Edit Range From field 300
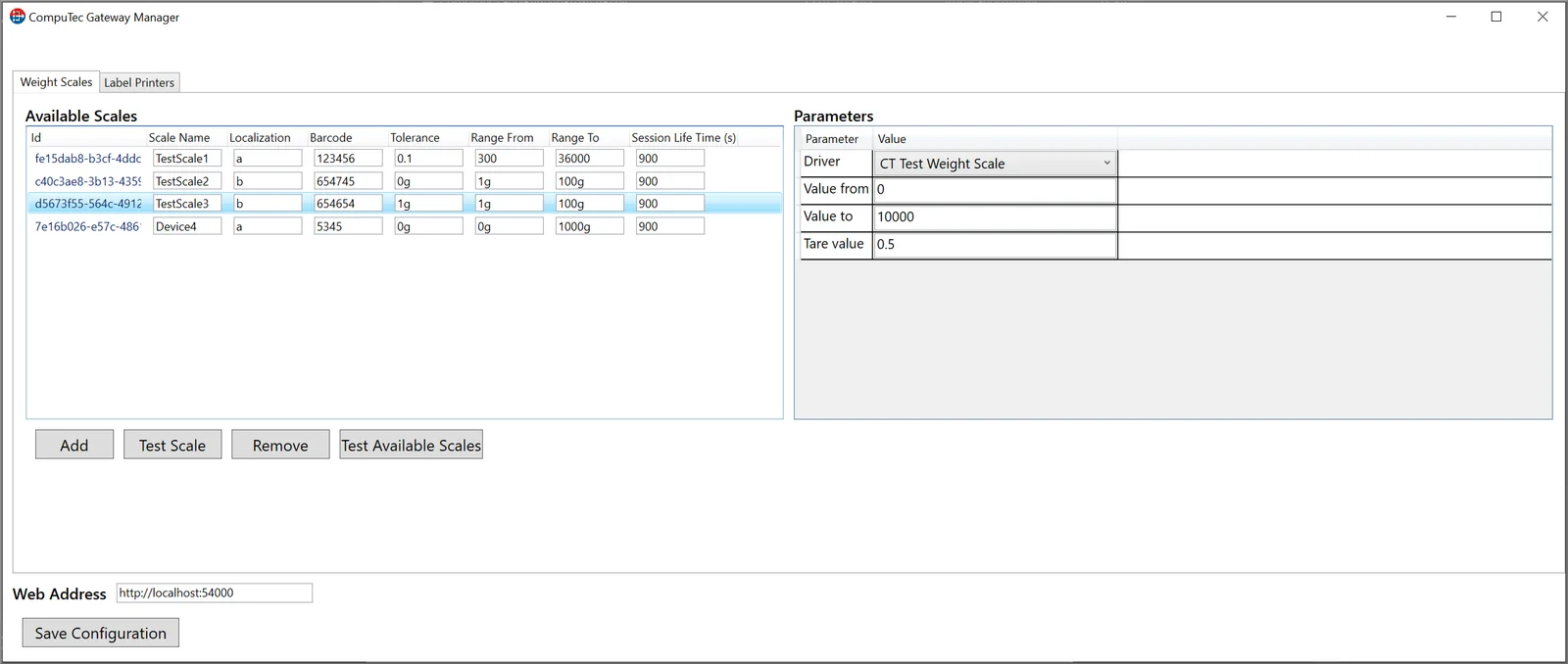Image resolution: width=1568 pixels, height=664 pixels. 509,158
